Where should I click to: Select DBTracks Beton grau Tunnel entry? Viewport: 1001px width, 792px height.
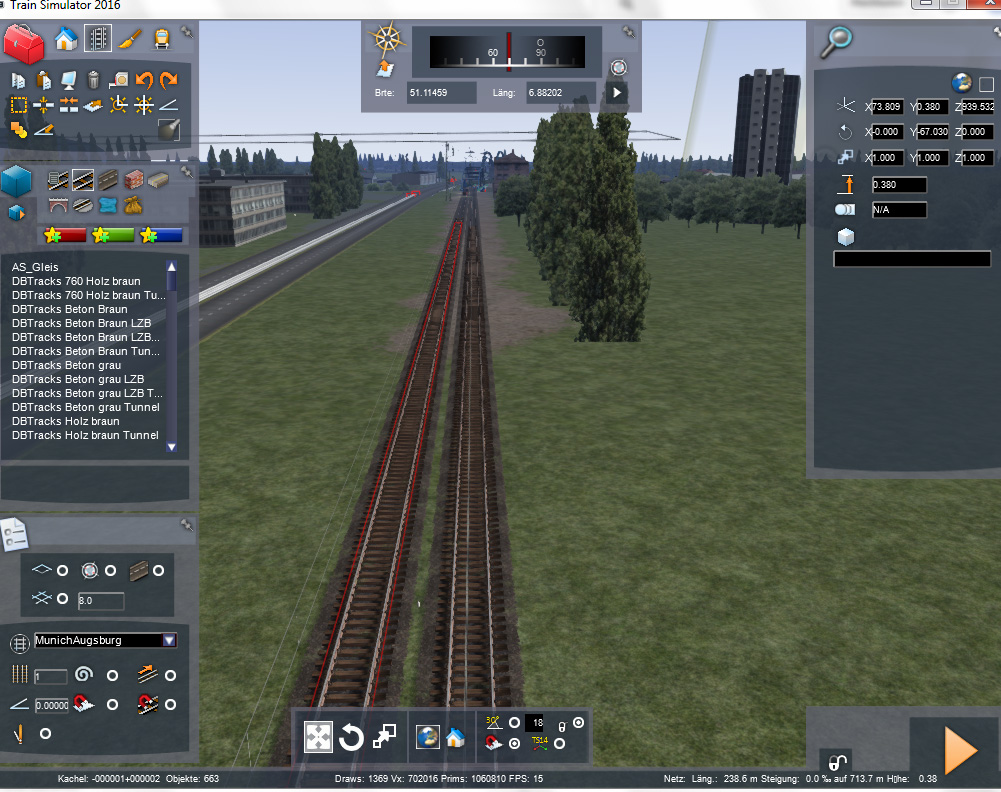tap(86, 407)
